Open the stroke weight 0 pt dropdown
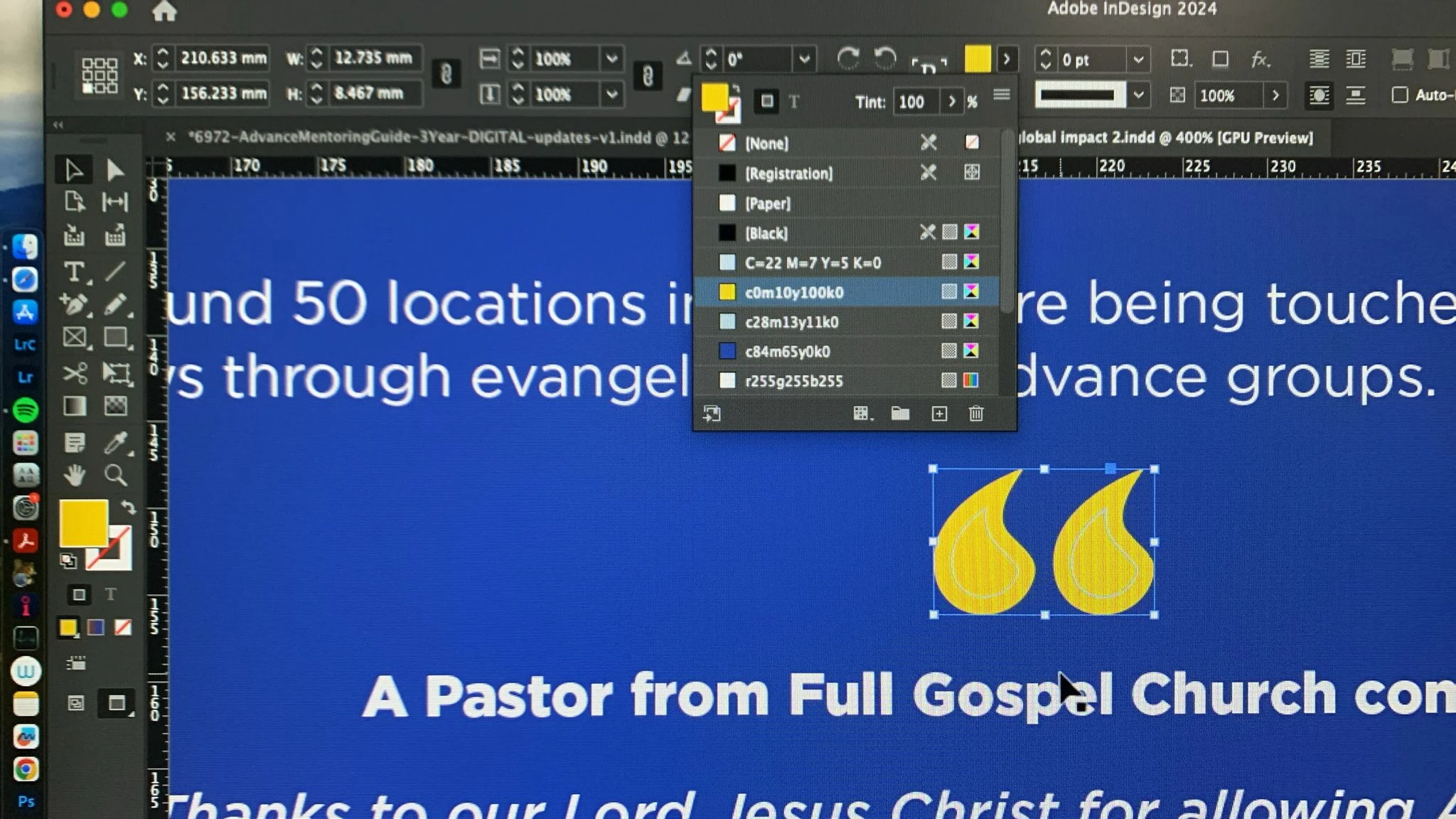This screenshot has width=1456, height=819. (1138, 60)
